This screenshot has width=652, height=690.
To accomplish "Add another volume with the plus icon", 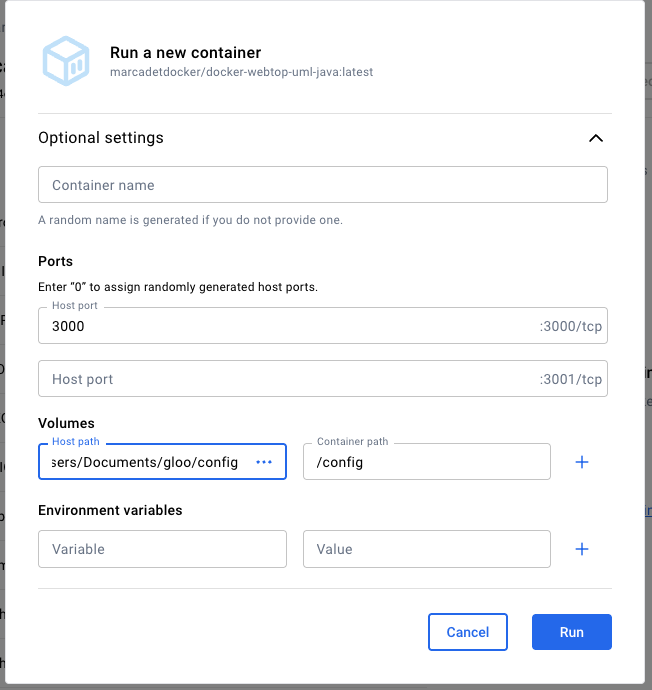I will tap(582, 462).
